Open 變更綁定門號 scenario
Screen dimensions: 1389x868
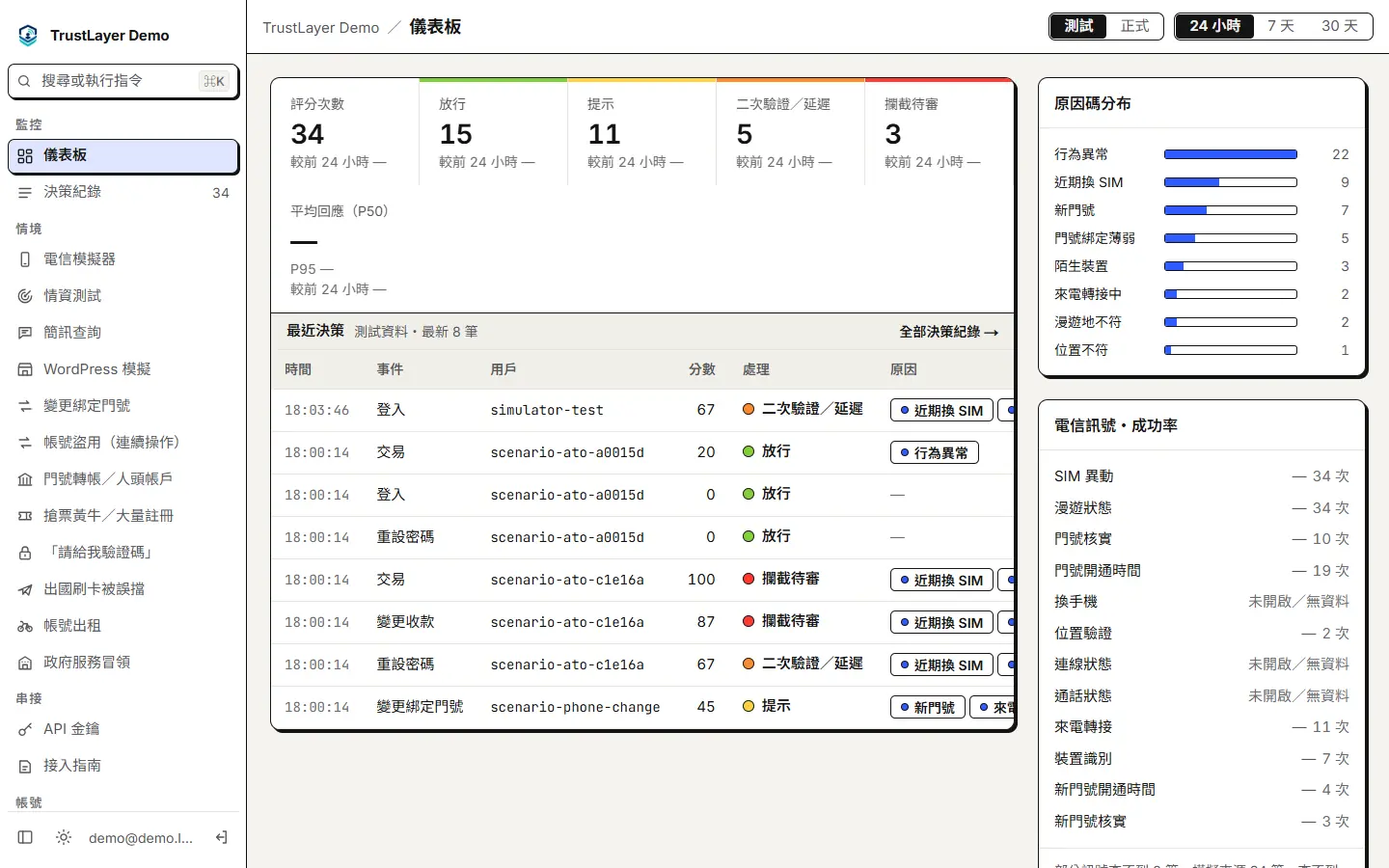tap(123, 406)
